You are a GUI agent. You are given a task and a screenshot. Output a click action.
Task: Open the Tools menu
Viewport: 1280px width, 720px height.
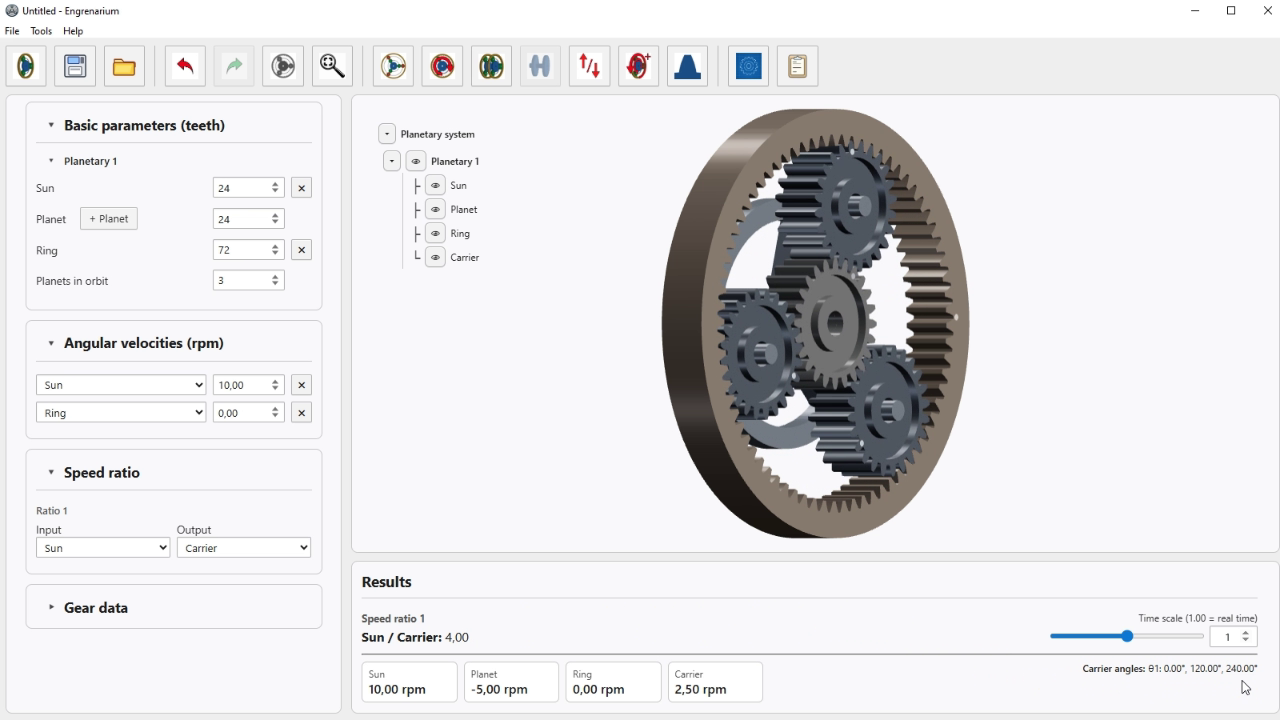point(41,31)
